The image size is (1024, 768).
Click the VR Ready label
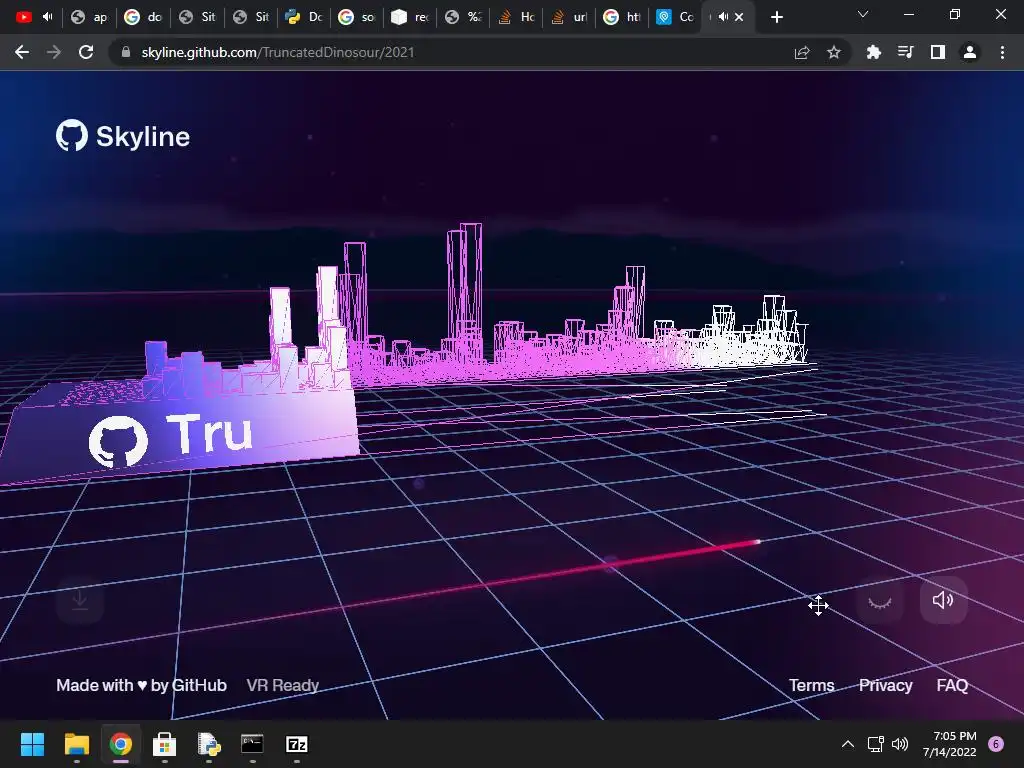coord(282,685)
